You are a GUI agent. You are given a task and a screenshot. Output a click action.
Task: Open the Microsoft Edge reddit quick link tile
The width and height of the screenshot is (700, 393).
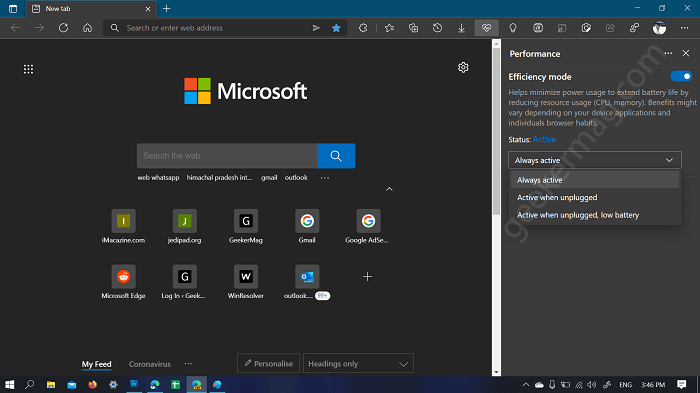pos(123,282)
